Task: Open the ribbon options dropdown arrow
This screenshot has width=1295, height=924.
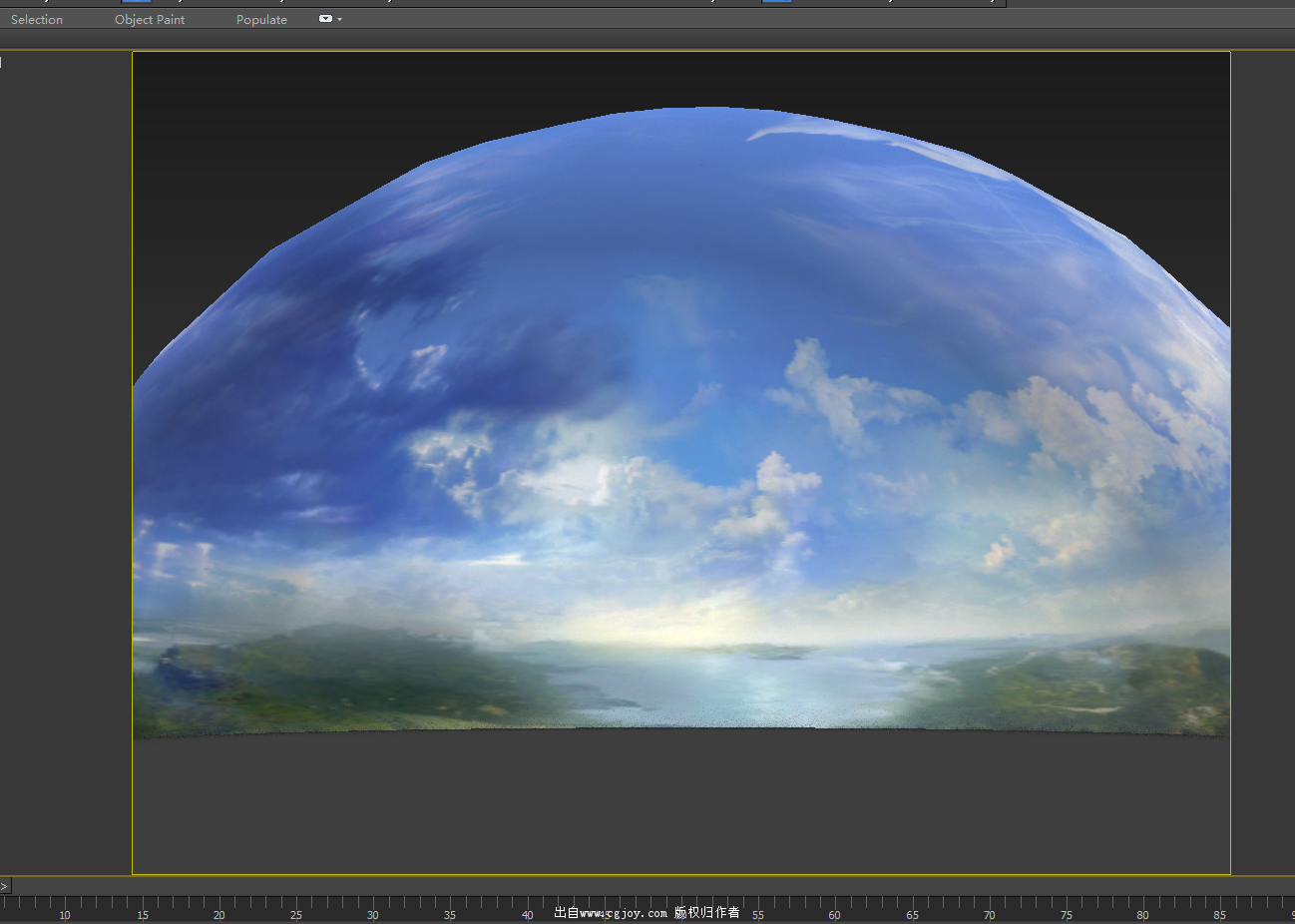Action: point(340,19)
